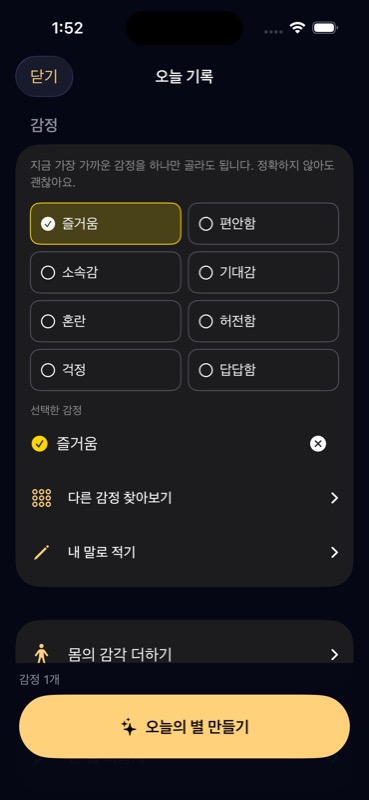Deselect the checked 즐거움 emotion option
Image resolution: width=369 pixels, height=800 pixels.
(x=106, y=223)
